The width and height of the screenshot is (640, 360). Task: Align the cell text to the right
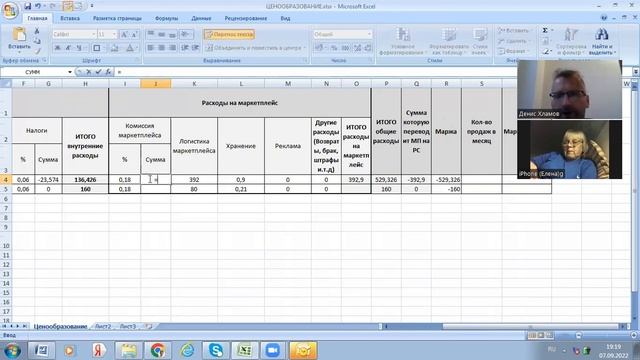(172, 48)
